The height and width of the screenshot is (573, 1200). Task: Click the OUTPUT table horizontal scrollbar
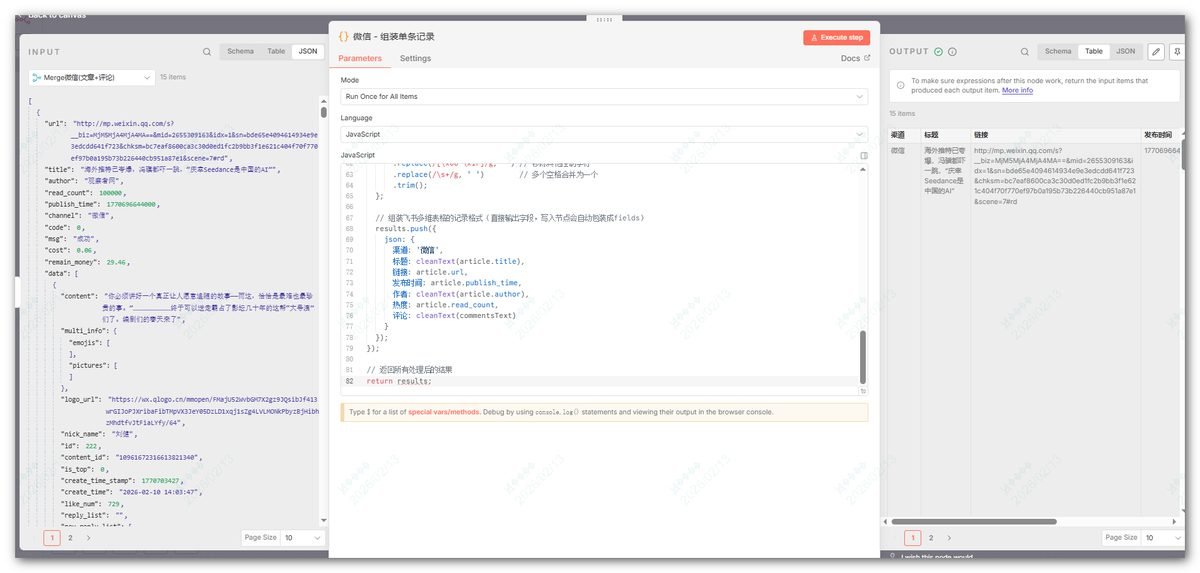click(975, 521)
